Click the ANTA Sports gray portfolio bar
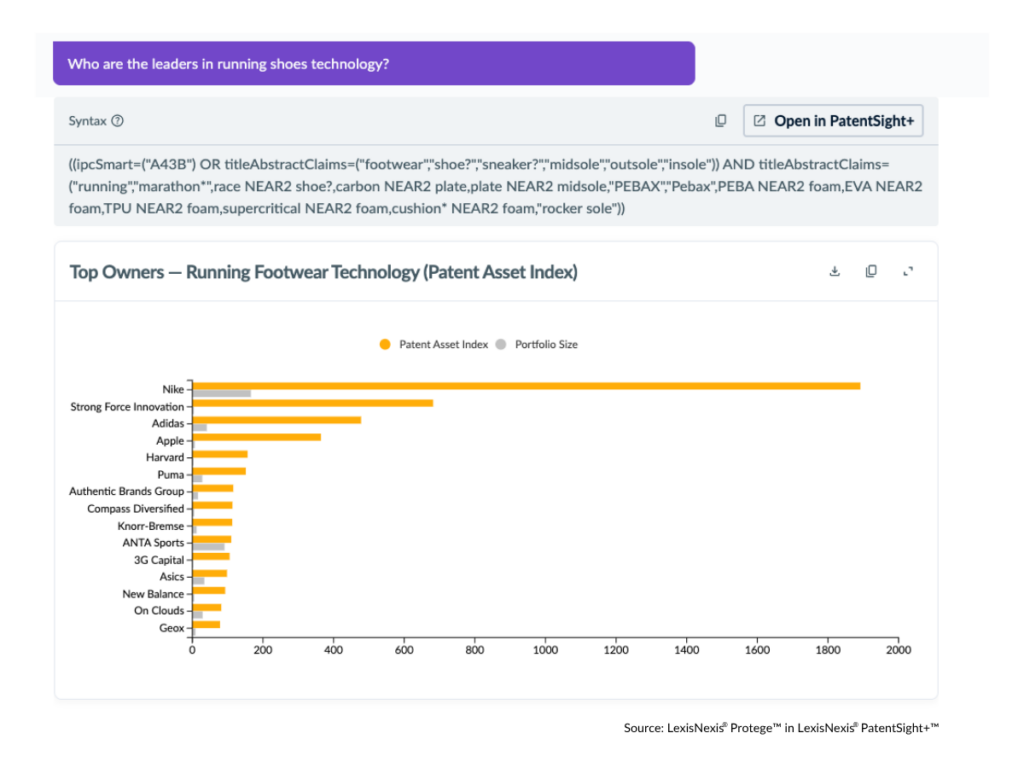The image size is (1024, 768). (x=208, y=547)
